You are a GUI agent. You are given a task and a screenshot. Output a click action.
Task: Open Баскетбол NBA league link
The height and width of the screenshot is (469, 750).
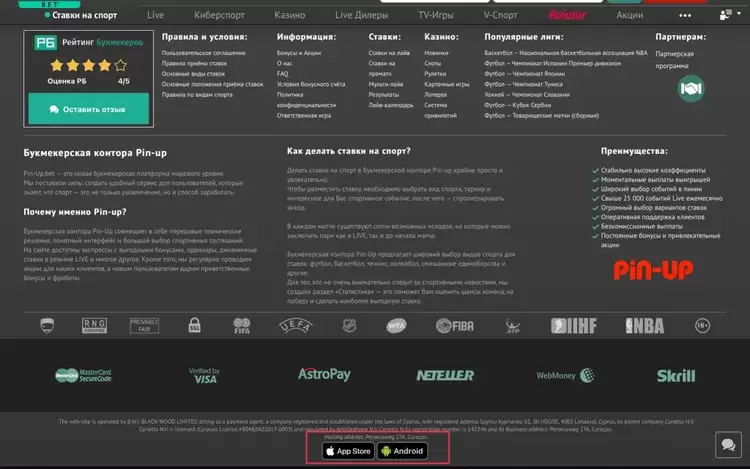[x=566, y=53]
